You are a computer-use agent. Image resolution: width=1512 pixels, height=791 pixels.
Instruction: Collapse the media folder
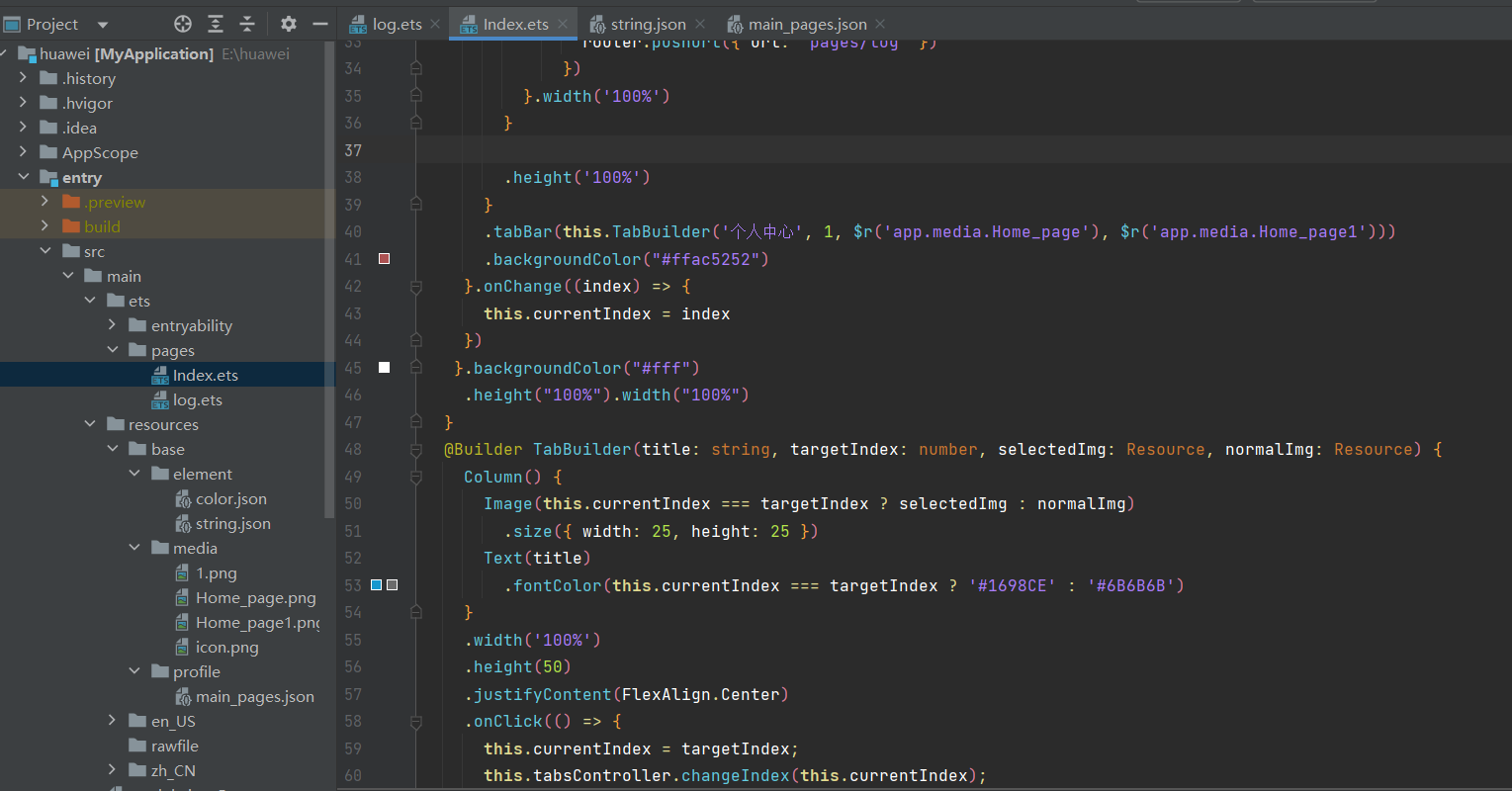(134, 548)
